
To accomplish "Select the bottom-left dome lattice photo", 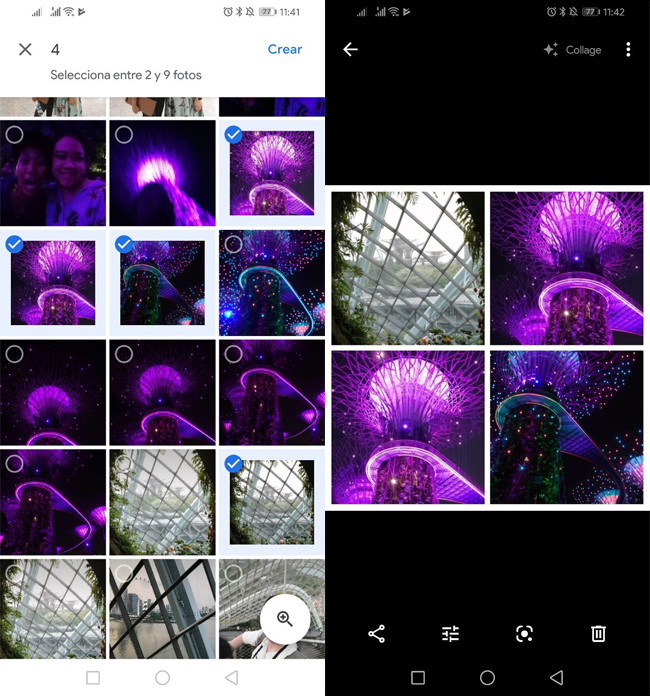I will click(x=53, y=609).
